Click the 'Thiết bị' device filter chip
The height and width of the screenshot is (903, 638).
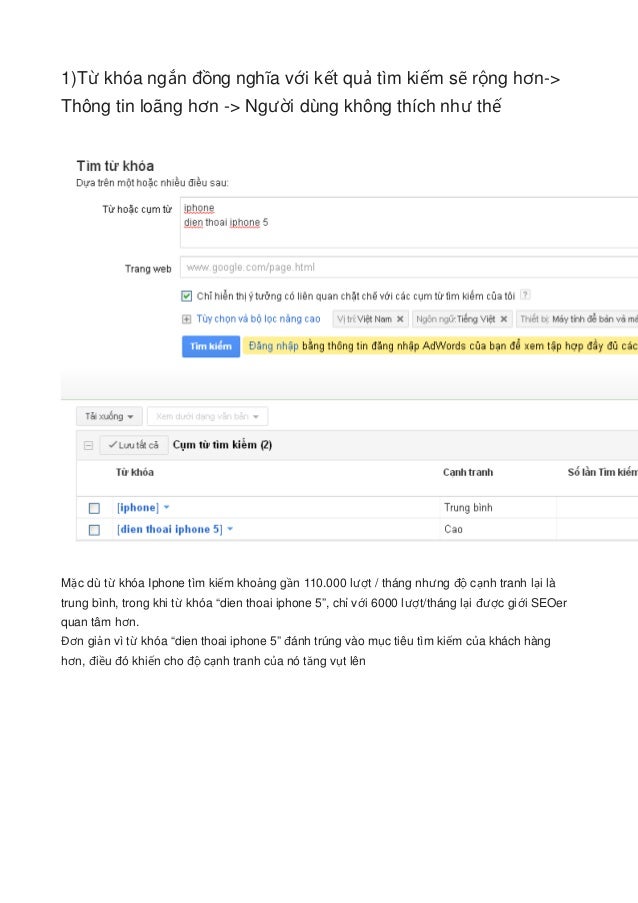pos(577,319)
